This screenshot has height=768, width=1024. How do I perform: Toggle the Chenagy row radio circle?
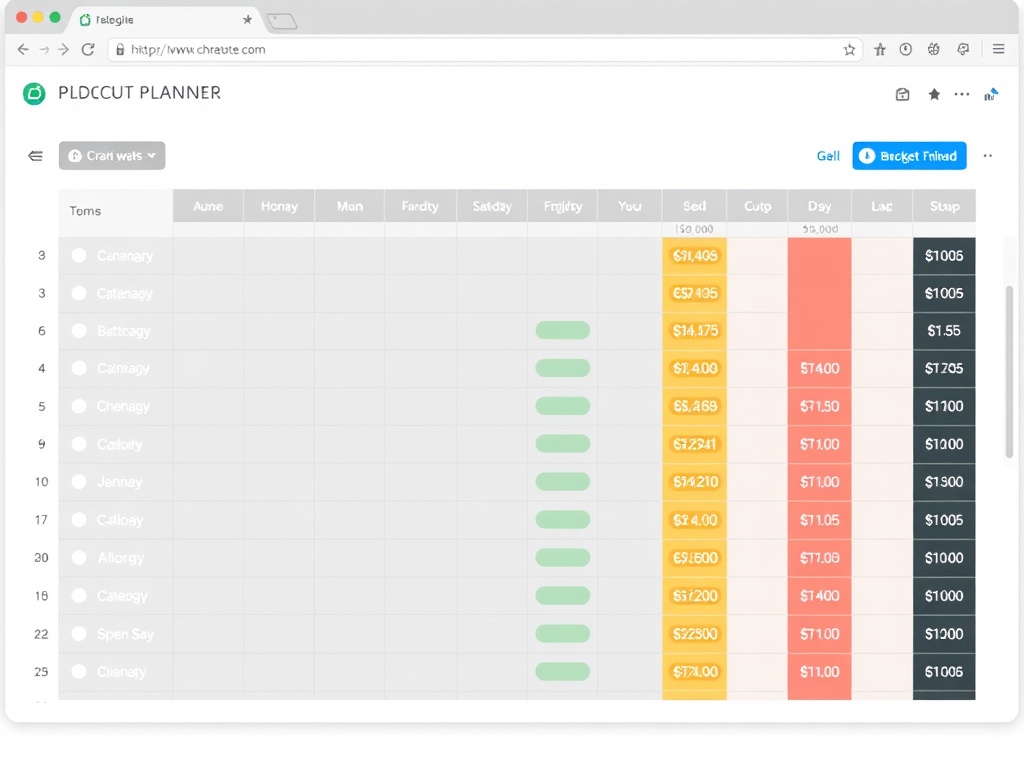point(79,406)
